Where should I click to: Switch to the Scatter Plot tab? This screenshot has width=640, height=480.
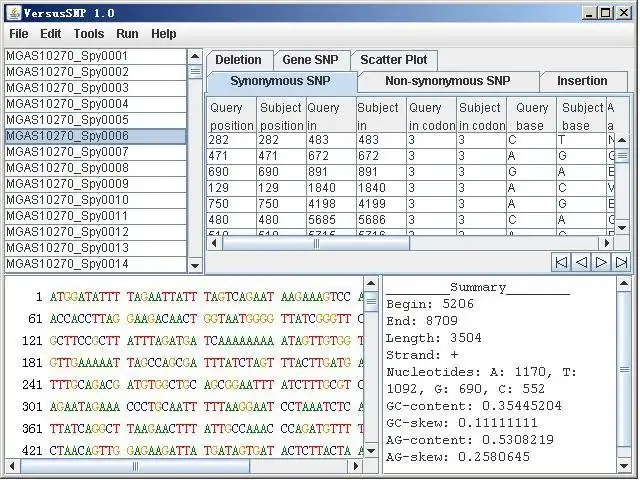click(x=393, y=60)
